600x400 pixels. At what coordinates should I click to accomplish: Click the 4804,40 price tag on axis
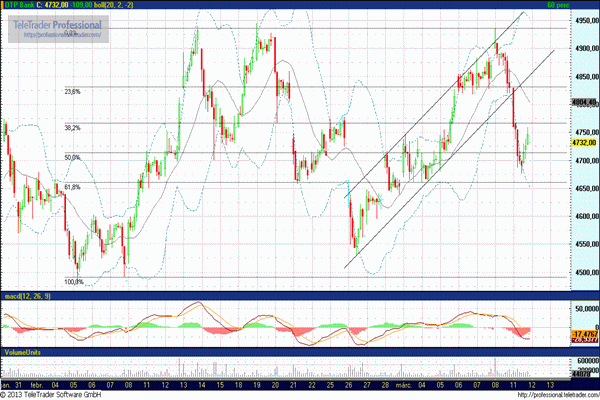[584, 102]
